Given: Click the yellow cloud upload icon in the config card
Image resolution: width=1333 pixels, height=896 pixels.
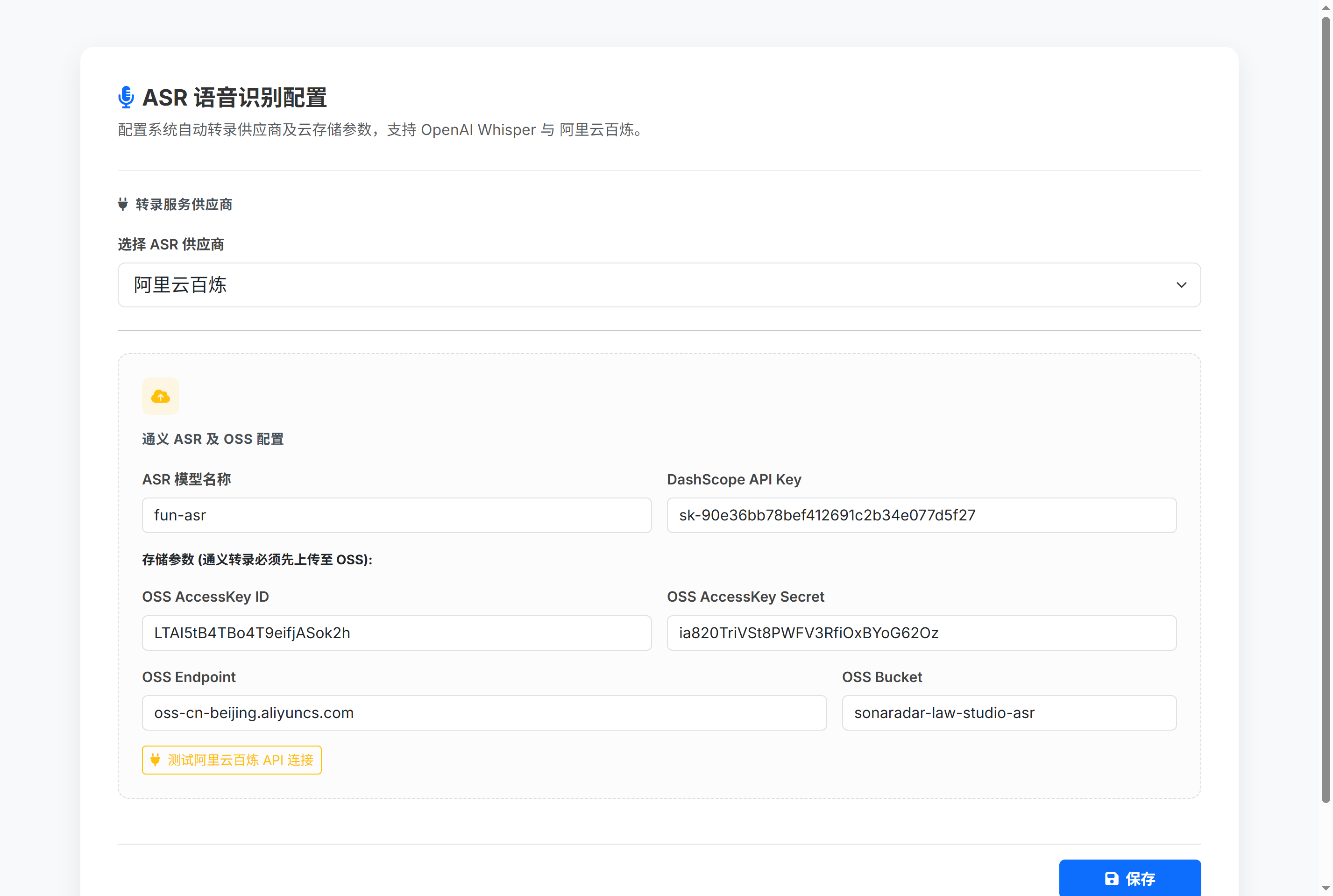Looking at the screenshot, I should coord(161,396).
